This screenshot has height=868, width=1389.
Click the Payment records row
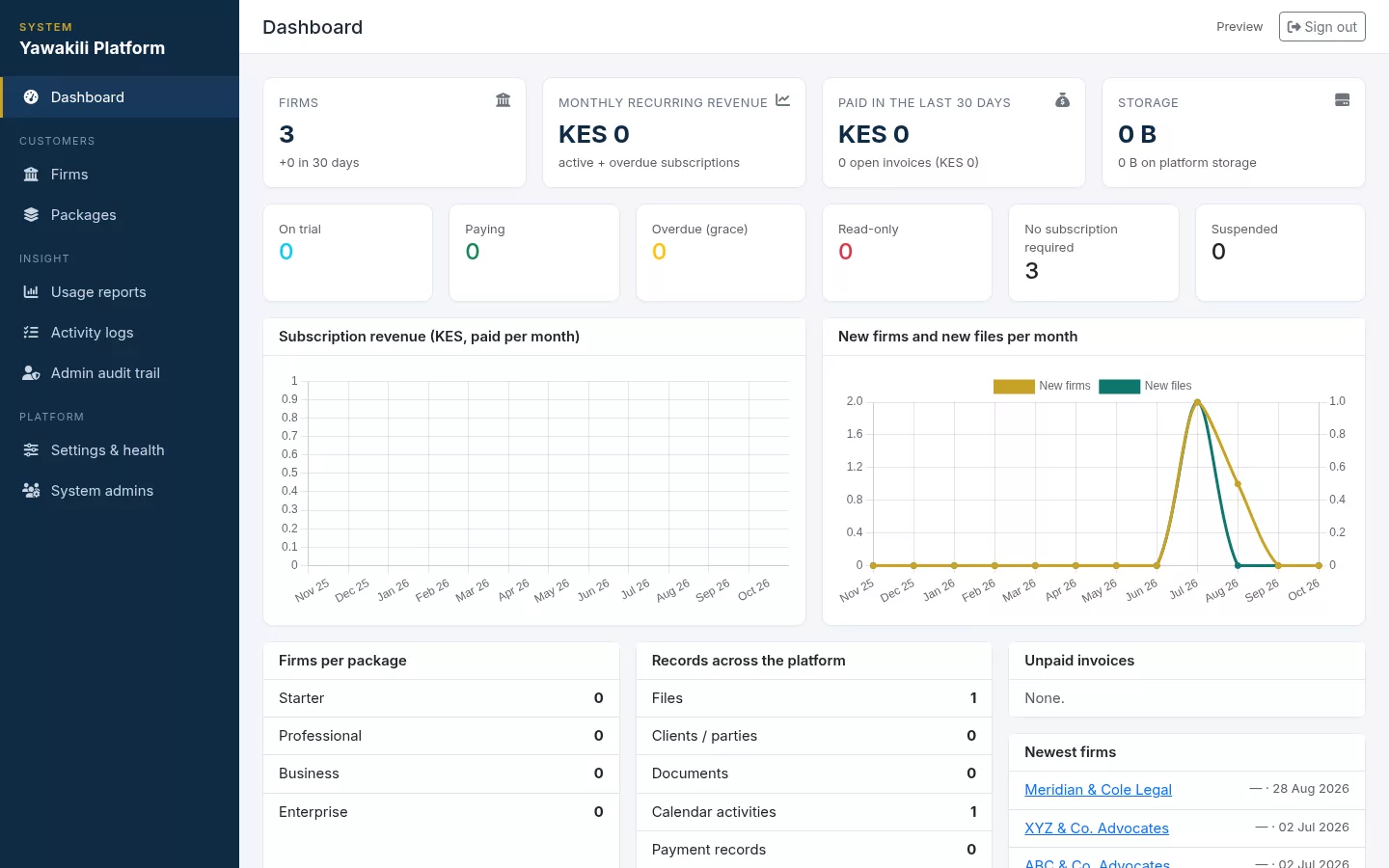[814, 850]
